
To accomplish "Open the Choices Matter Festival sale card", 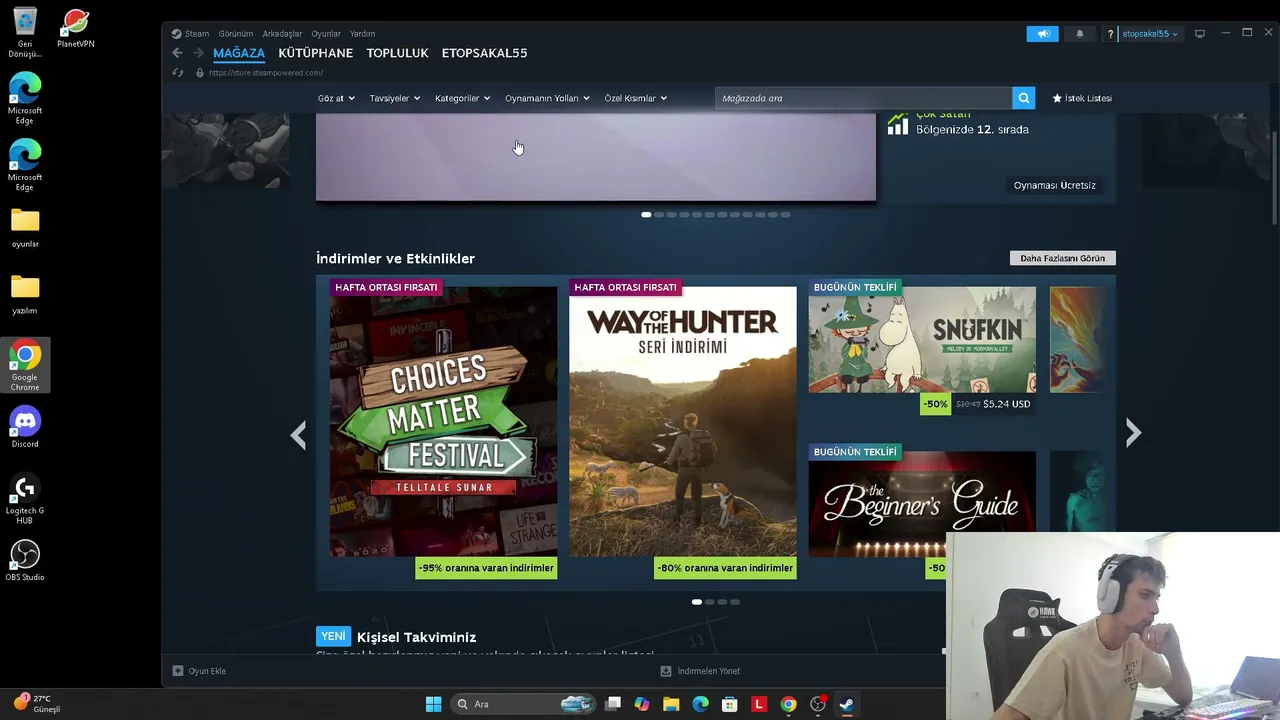I will point(443,421).
